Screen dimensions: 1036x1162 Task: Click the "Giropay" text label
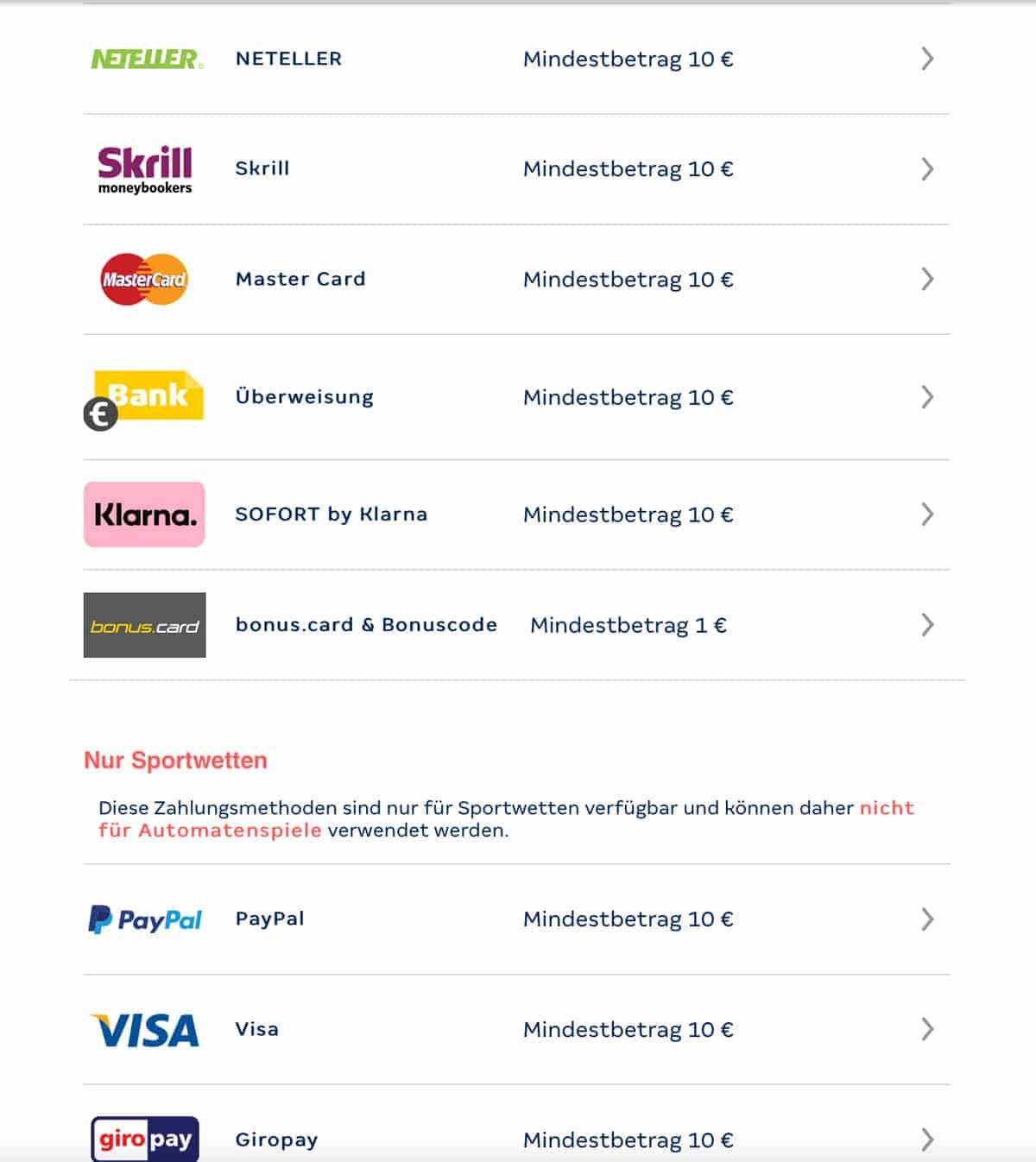pos(276,1140)
